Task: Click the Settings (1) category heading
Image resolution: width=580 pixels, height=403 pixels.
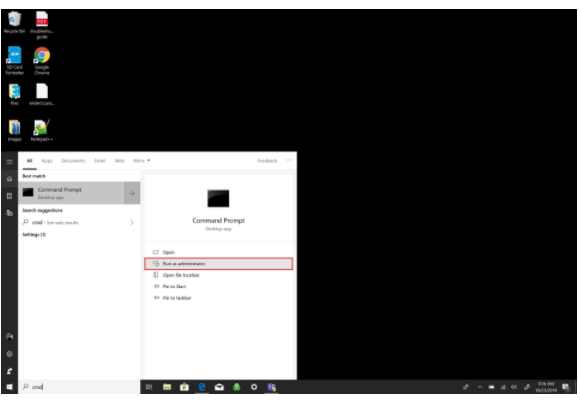Action: [x=34, y=235]
